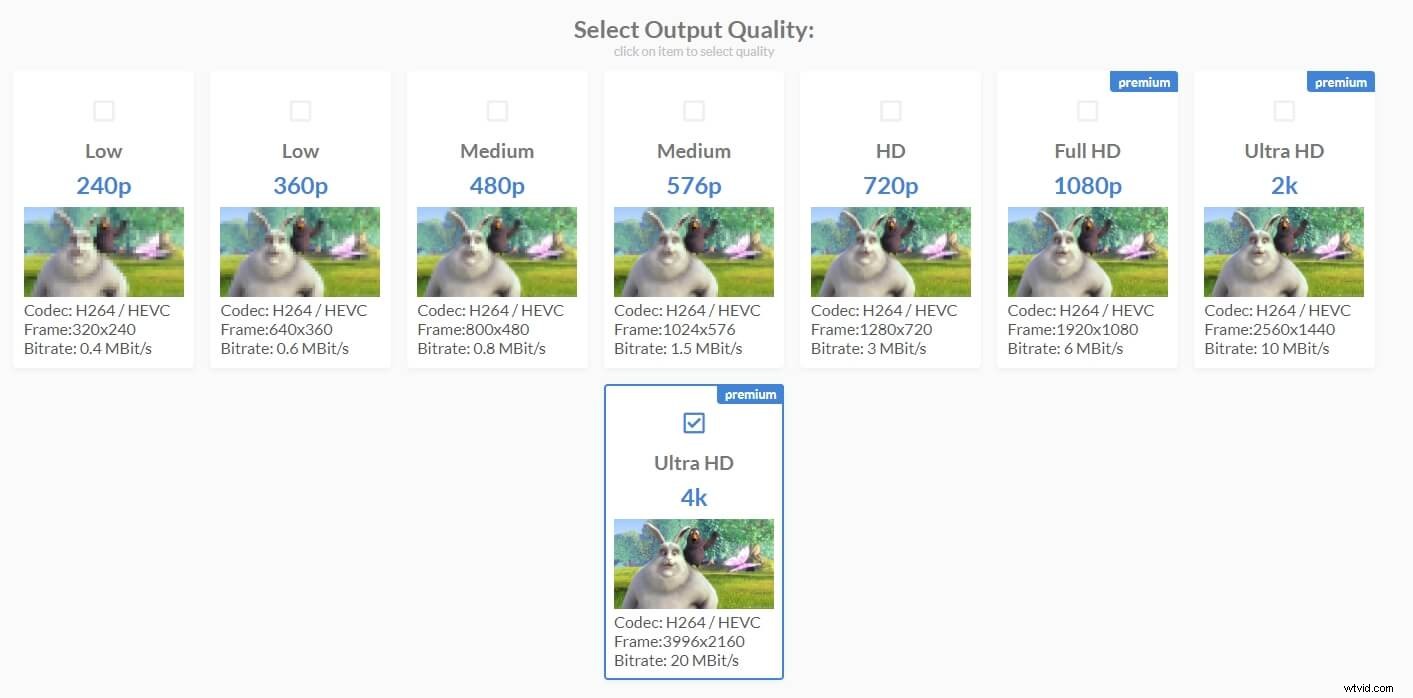Click the premium badge on Ultra HD 2k
Image resolution: width=1413 pixels, height=698 pixels.
click(1340, 81)
